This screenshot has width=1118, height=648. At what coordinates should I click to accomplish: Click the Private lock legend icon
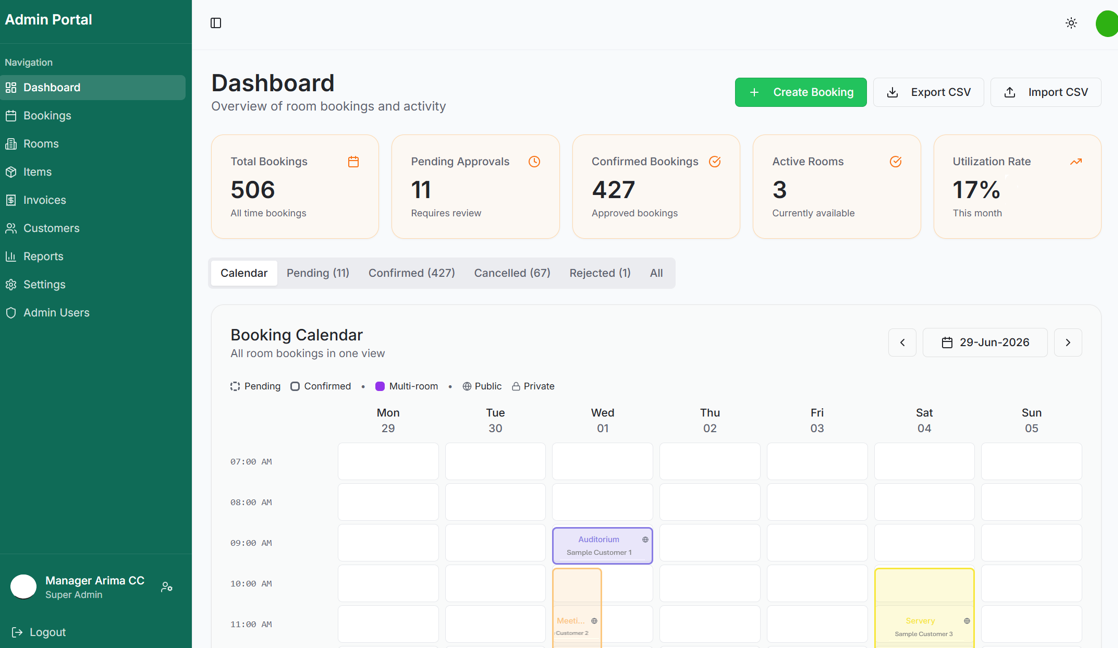(516, 386)
